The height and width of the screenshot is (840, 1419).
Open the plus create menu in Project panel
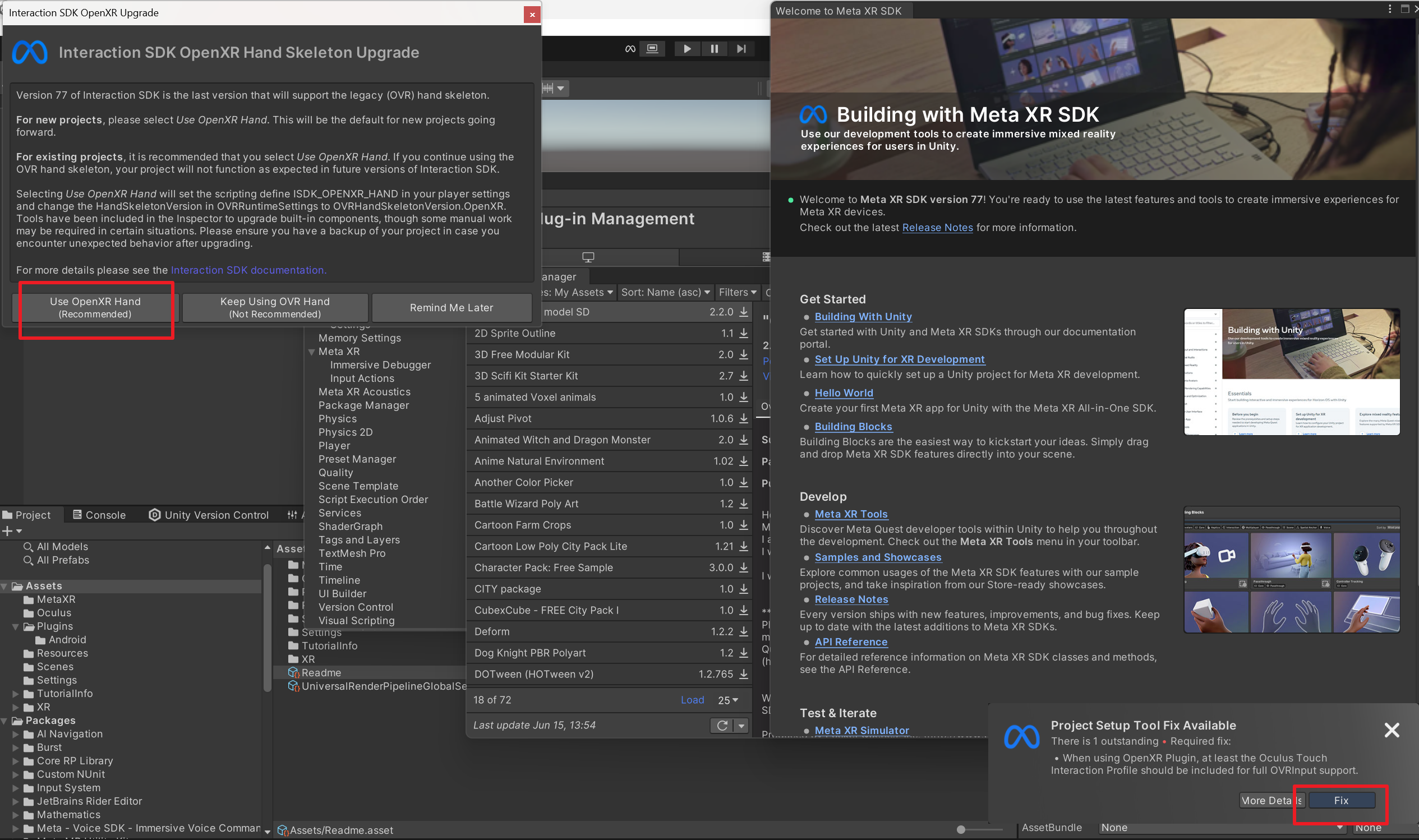12,531
